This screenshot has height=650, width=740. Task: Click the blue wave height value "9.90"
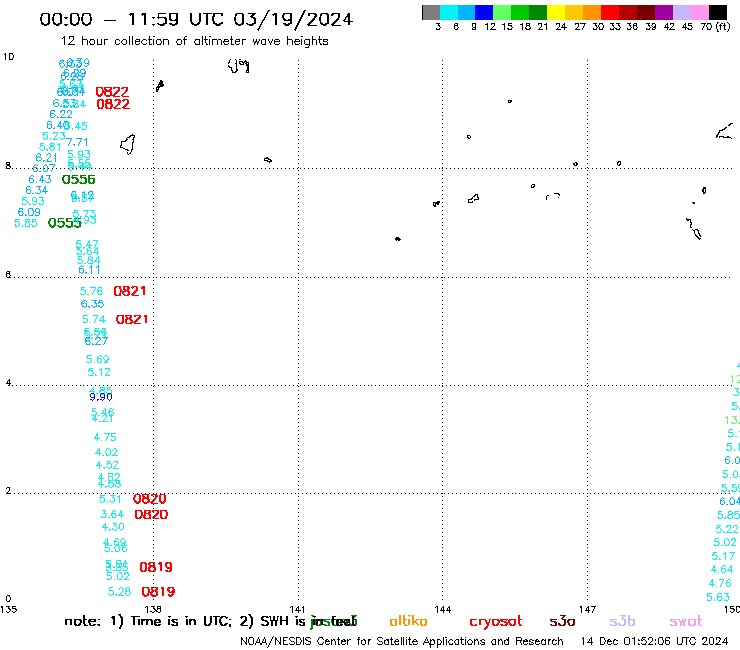point(101,397)
